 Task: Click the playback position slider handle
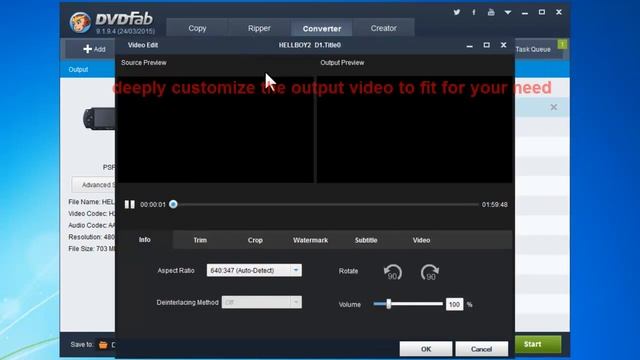(173, 204)
